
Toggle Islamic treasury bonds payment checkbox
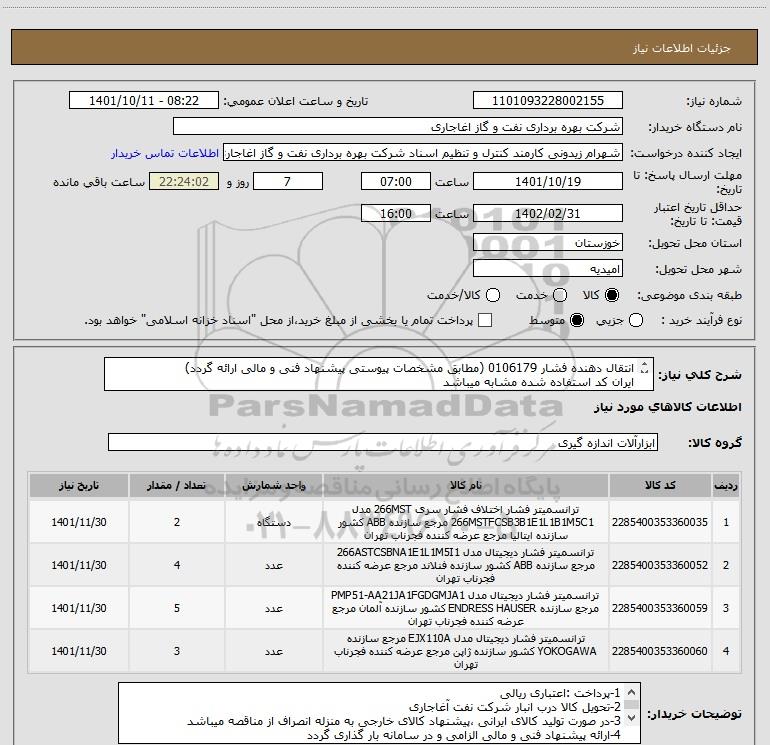click(x=485, y=321)
